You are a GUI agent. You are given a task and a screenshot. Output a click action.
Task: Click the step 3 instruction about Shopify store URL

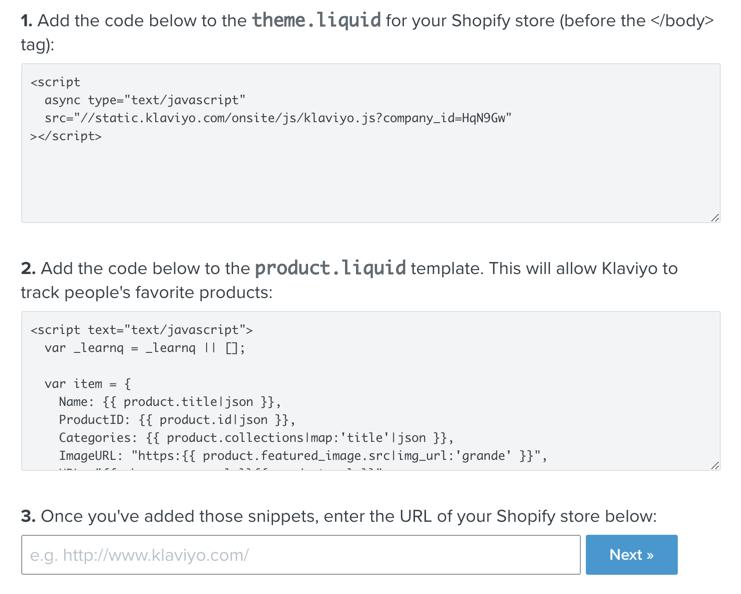[339, 516]
